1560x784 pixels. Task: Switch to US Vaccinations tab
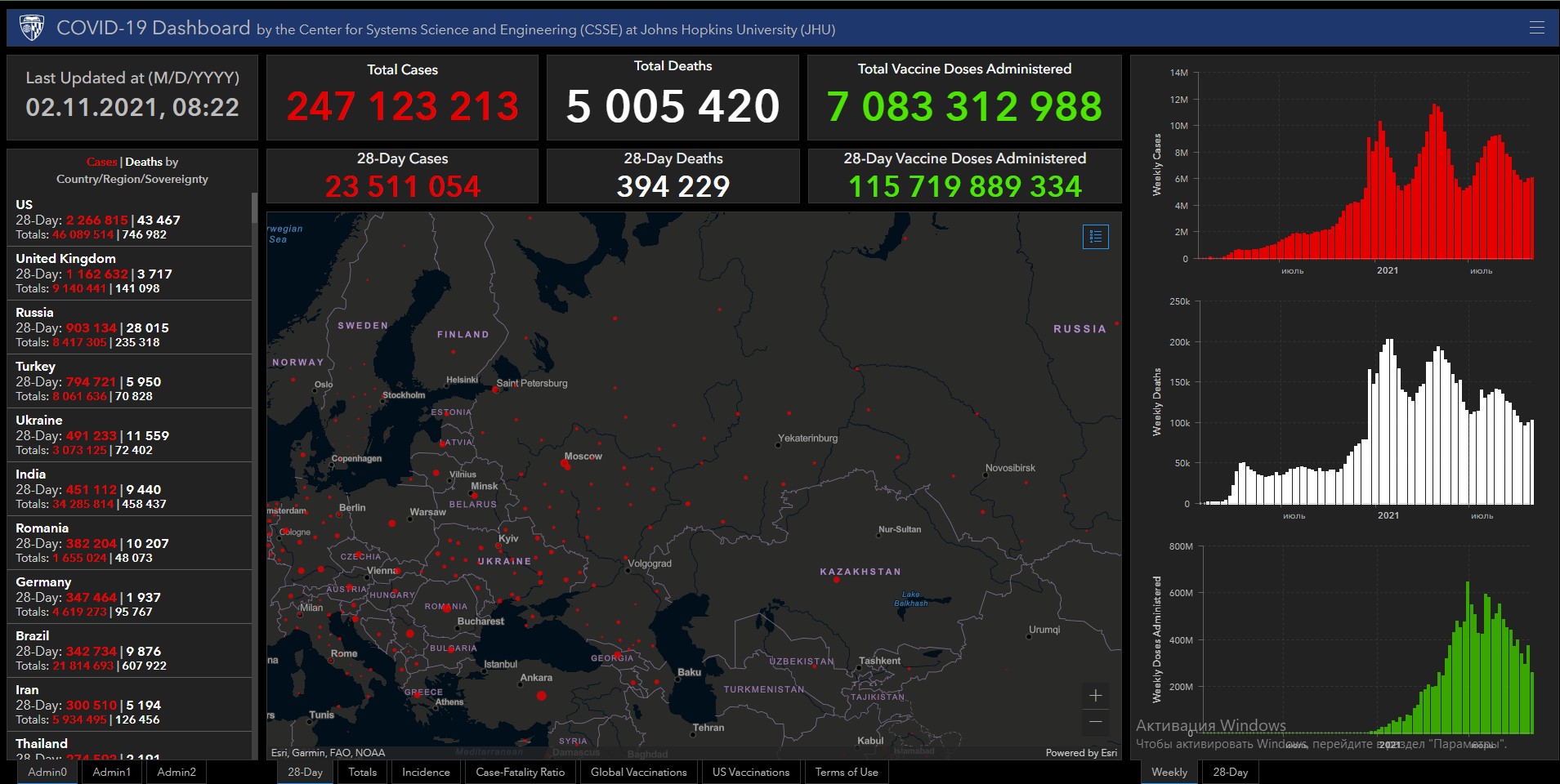[750, 772]
